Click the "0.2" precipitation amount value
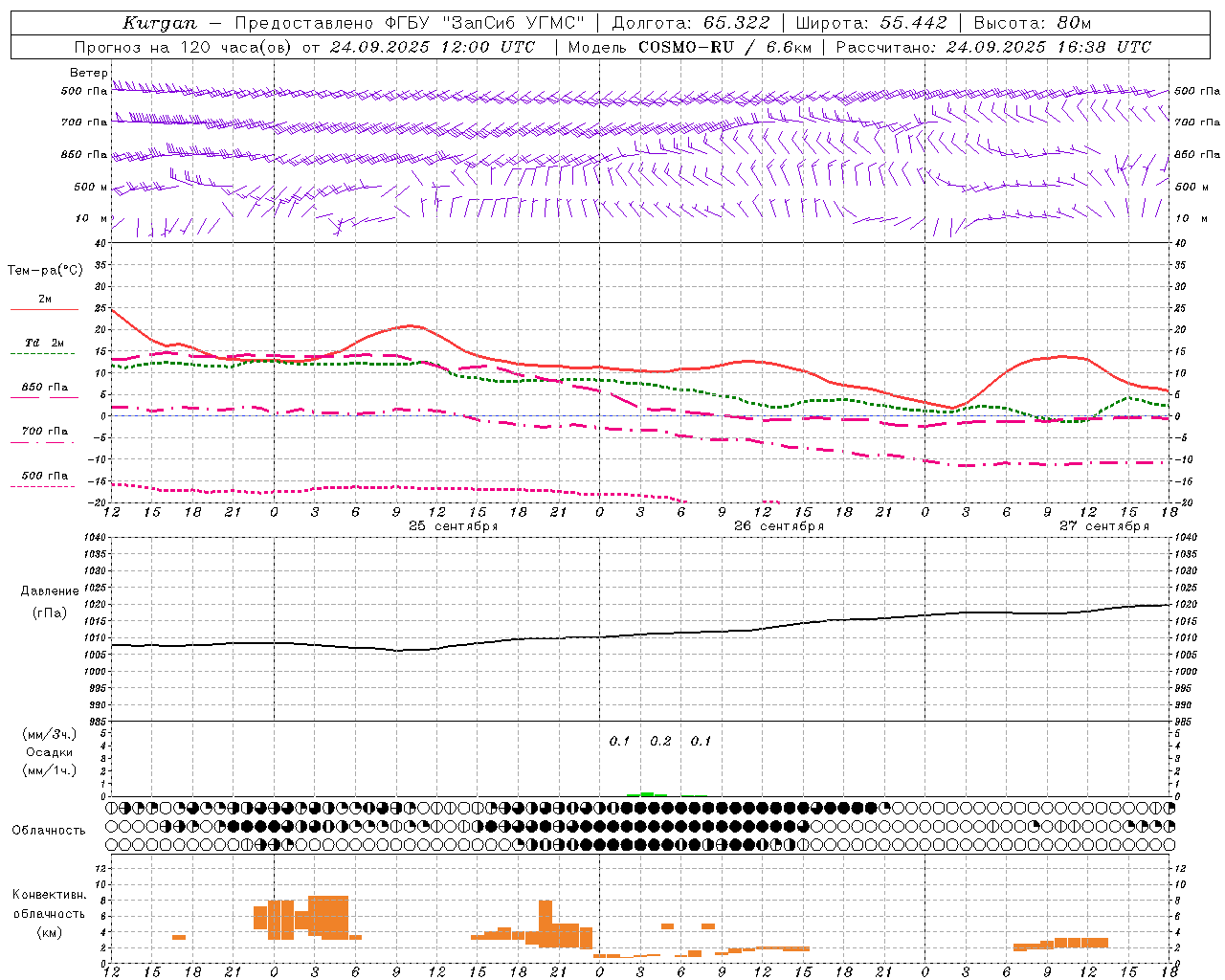The width and height of the screenshot is (1225, 980). (660, 742)
